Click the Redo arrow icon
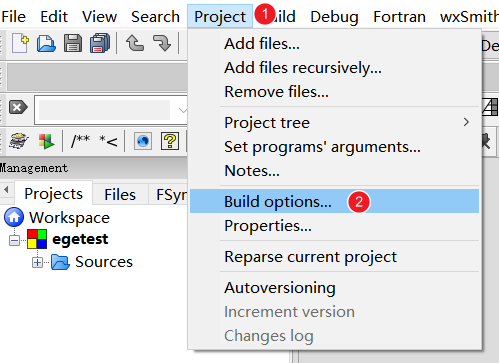 point(162,43)
